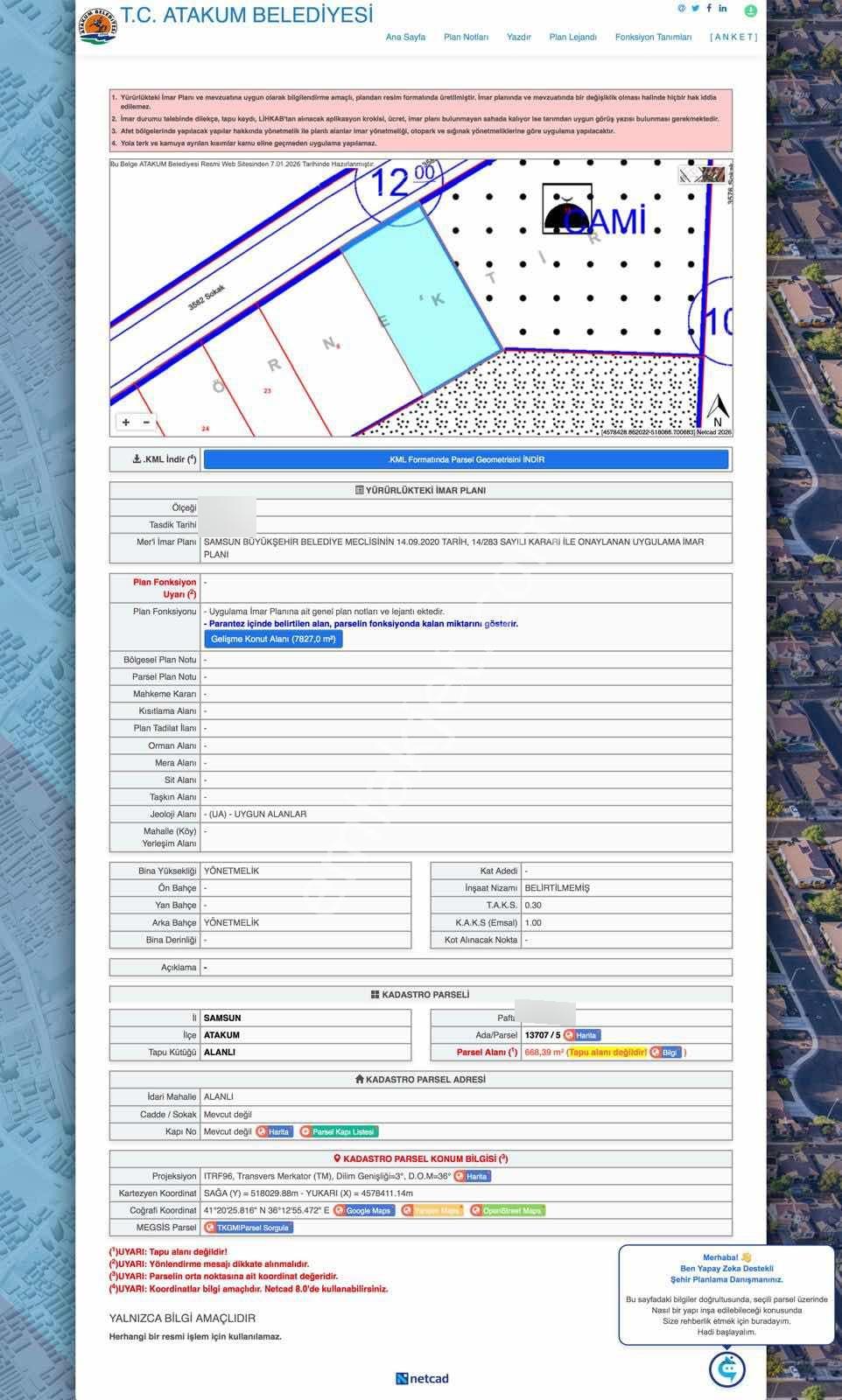Open the OpenStreet Maps link
The width and height of the screenshot is (842, 1400).
508,1211
